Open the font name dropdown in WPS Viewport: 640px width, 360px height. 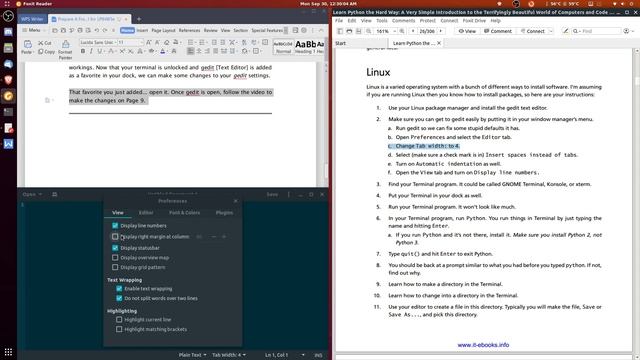coord(115,42)
